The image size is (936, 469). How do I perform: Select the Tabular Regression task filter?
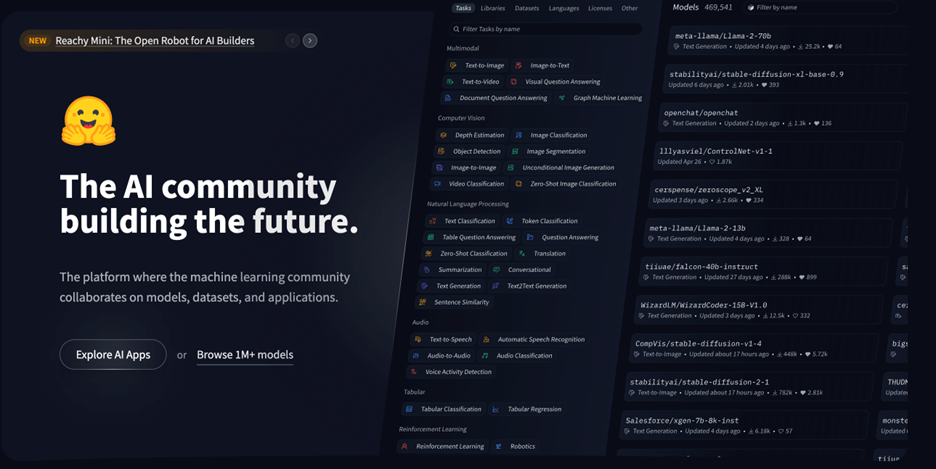[527, 409]
